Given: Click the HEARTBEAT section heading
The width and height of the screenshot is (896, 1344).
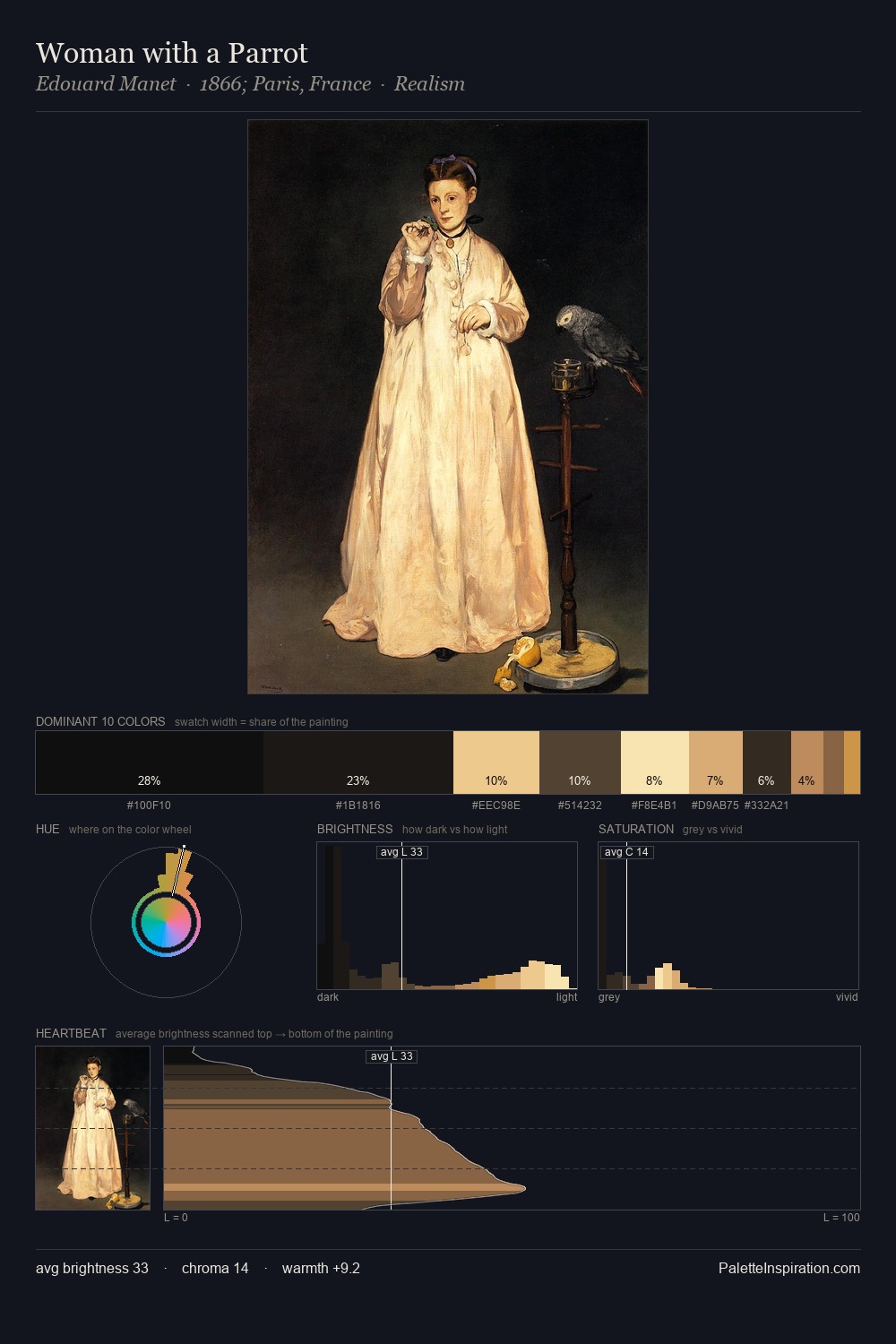Looking at the screenshot, I should (71, 1033).
